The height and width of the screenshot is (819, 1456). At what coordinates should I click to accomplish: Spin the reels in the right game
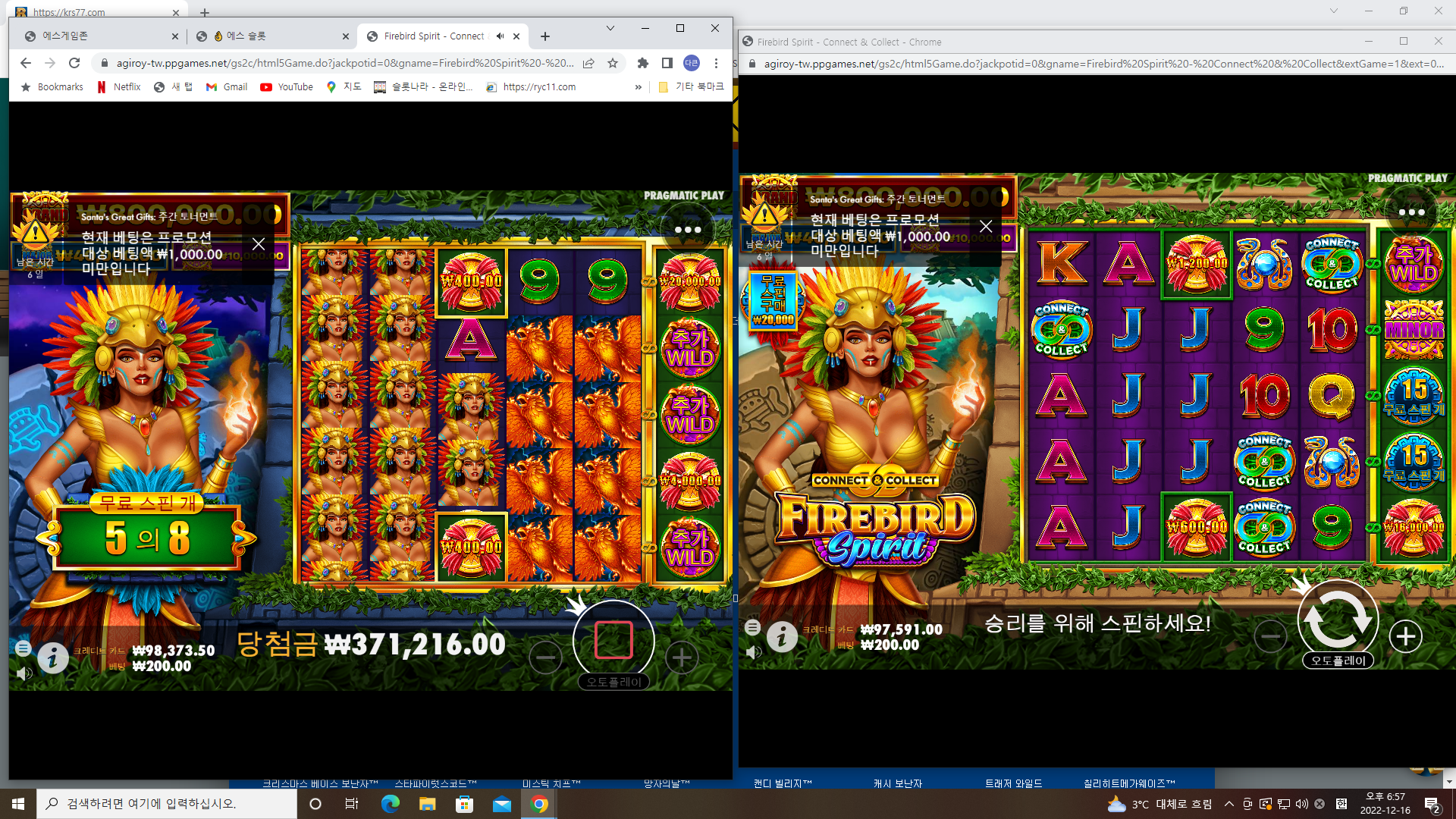[1338, 618]
